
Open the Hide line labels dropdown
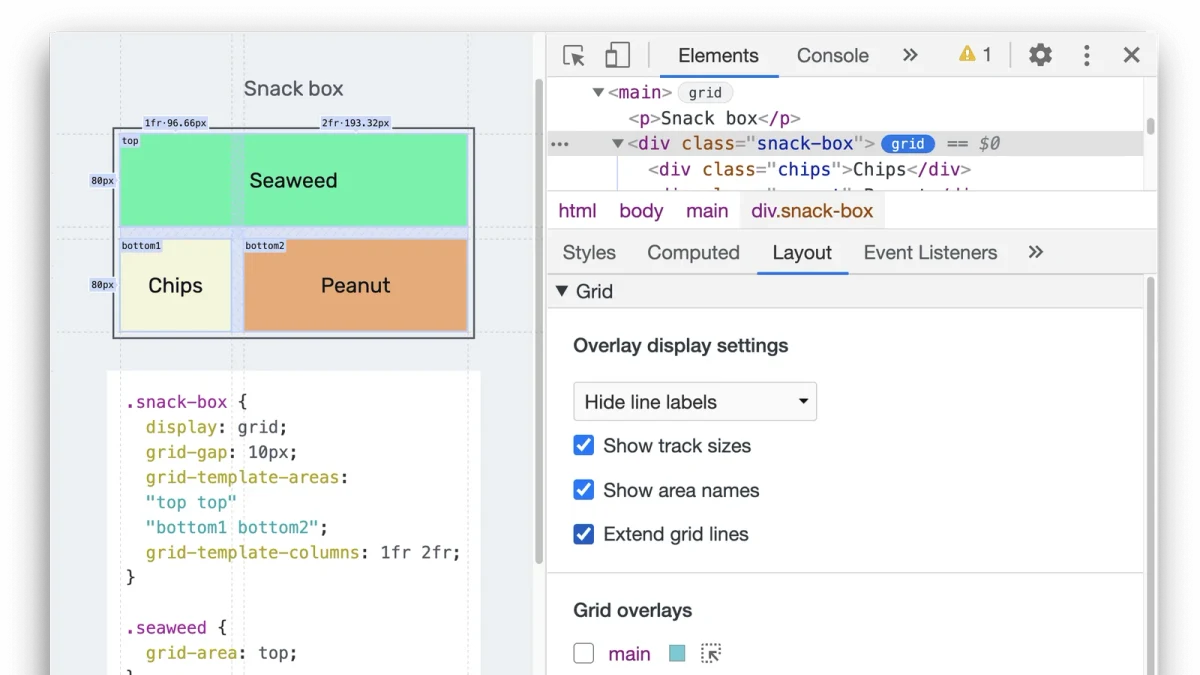coord(695,402)
